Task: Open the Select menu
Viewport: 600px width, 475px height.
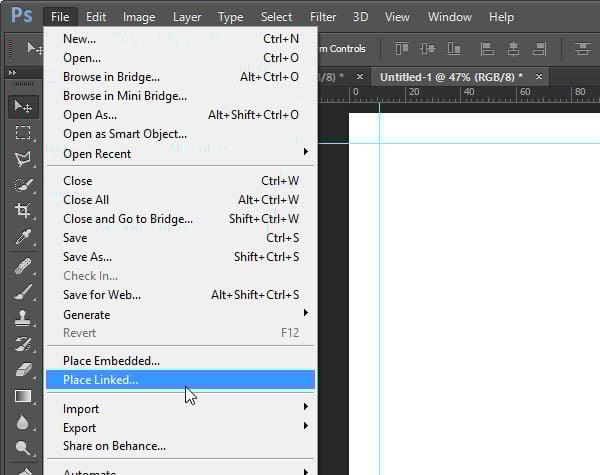Action: coord(276,17)
